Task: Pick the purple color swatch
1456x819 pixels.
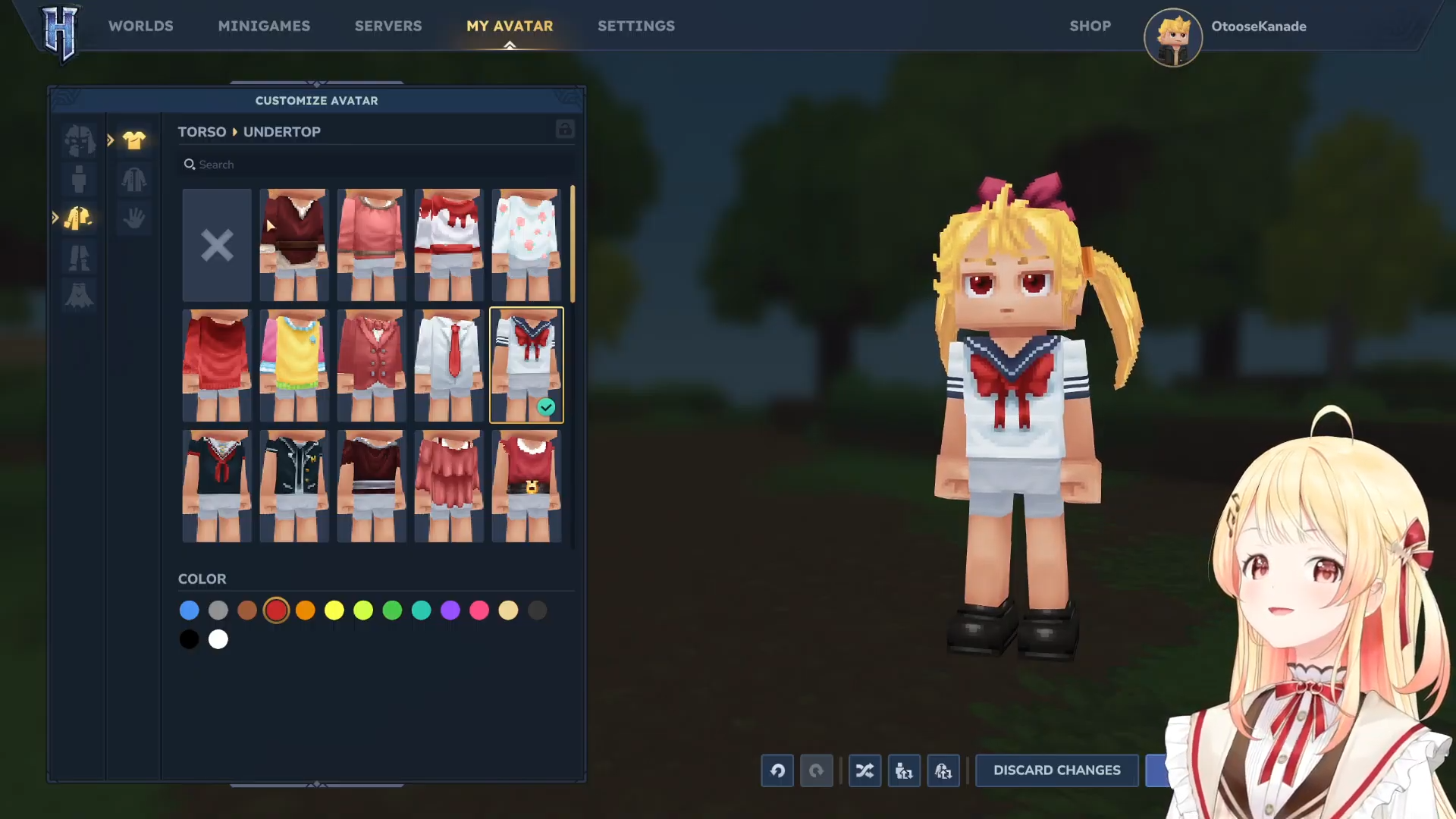Action: (450, 610)
